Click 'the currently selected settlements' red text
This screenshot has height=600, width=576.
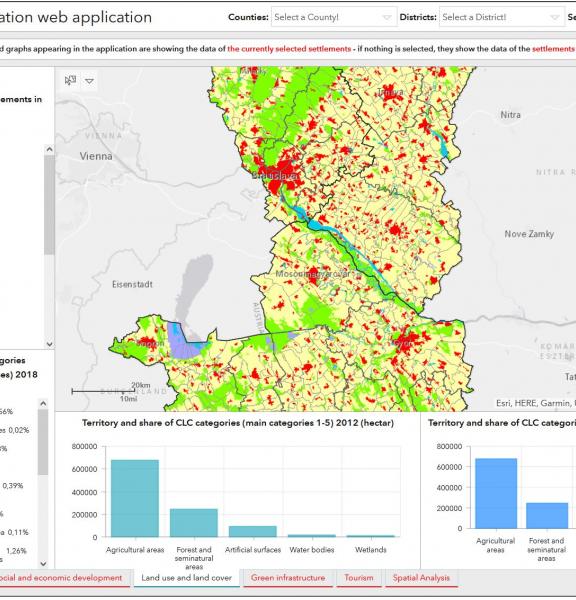pos(289,49)
